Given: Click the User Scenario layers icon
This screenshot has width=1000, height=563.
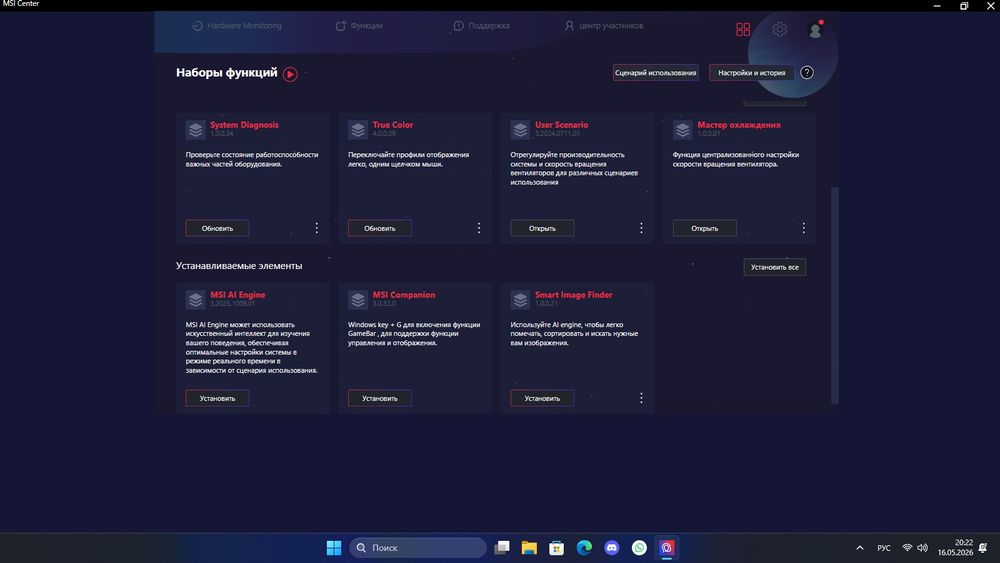Looking at the screenshot, I should click(520, 130).
